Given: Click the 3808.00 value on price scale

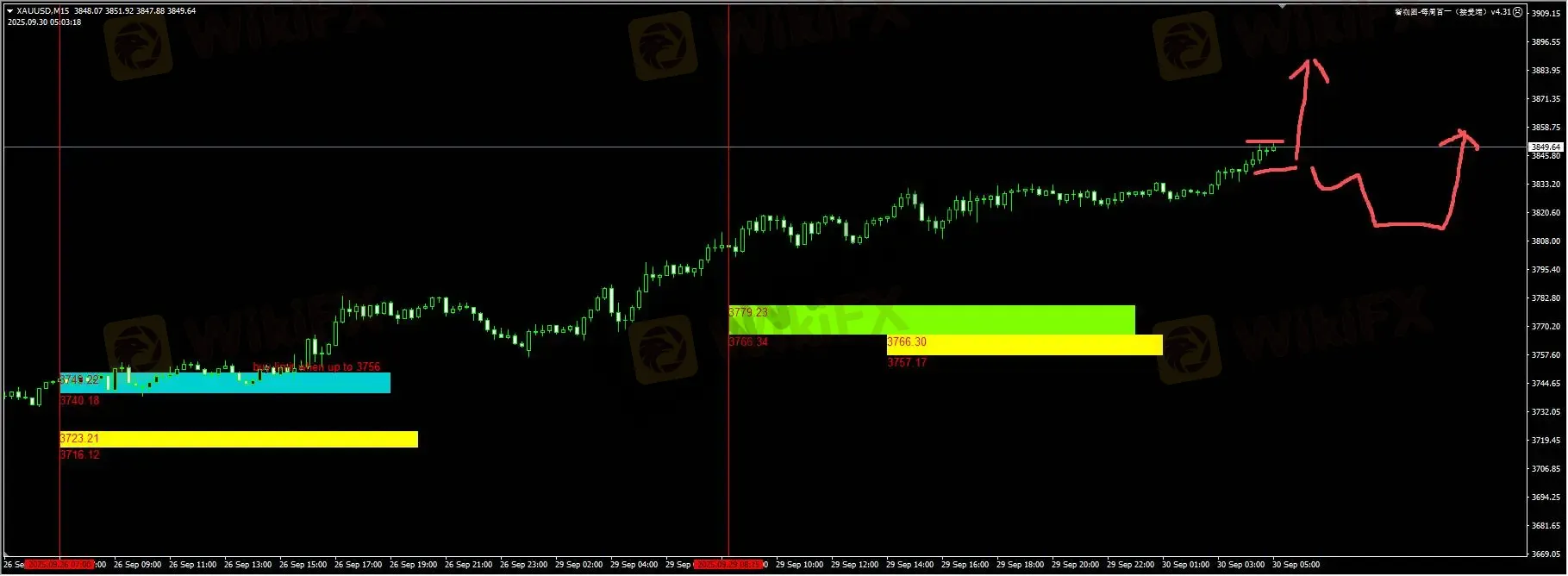Looking at the screenshot, I should pos(1546,241).
